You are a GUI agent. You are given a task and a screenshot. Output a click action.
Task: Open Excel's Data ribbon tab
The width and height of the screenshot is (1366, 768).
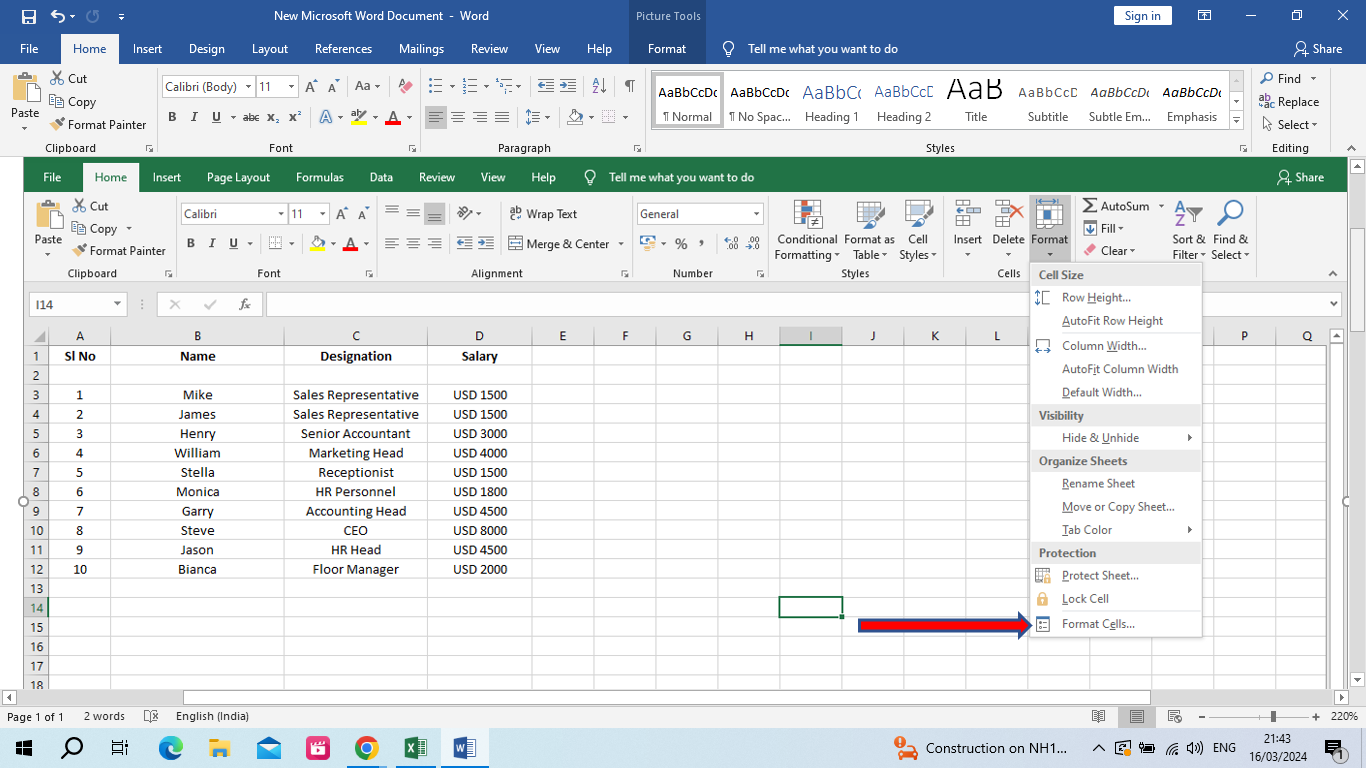(x=381, y=177)
